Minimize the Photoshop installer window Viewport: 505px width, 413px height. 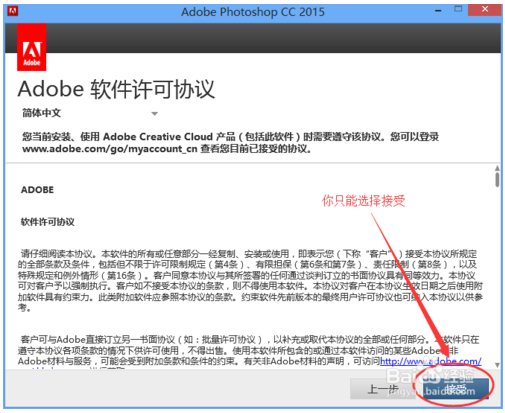(438, 11)
